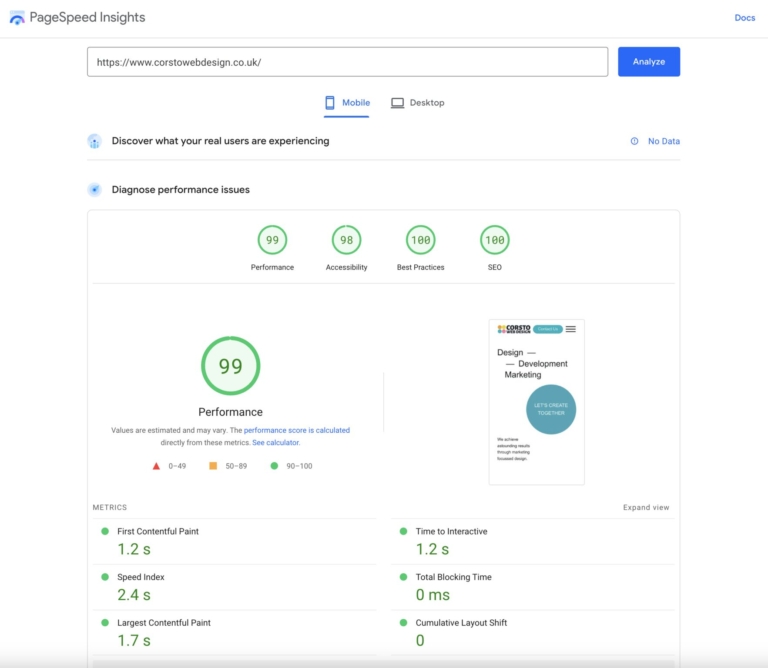This screenshot has width=768, height=668.
Task: Click the mobile phone icon
Action: 330,103
